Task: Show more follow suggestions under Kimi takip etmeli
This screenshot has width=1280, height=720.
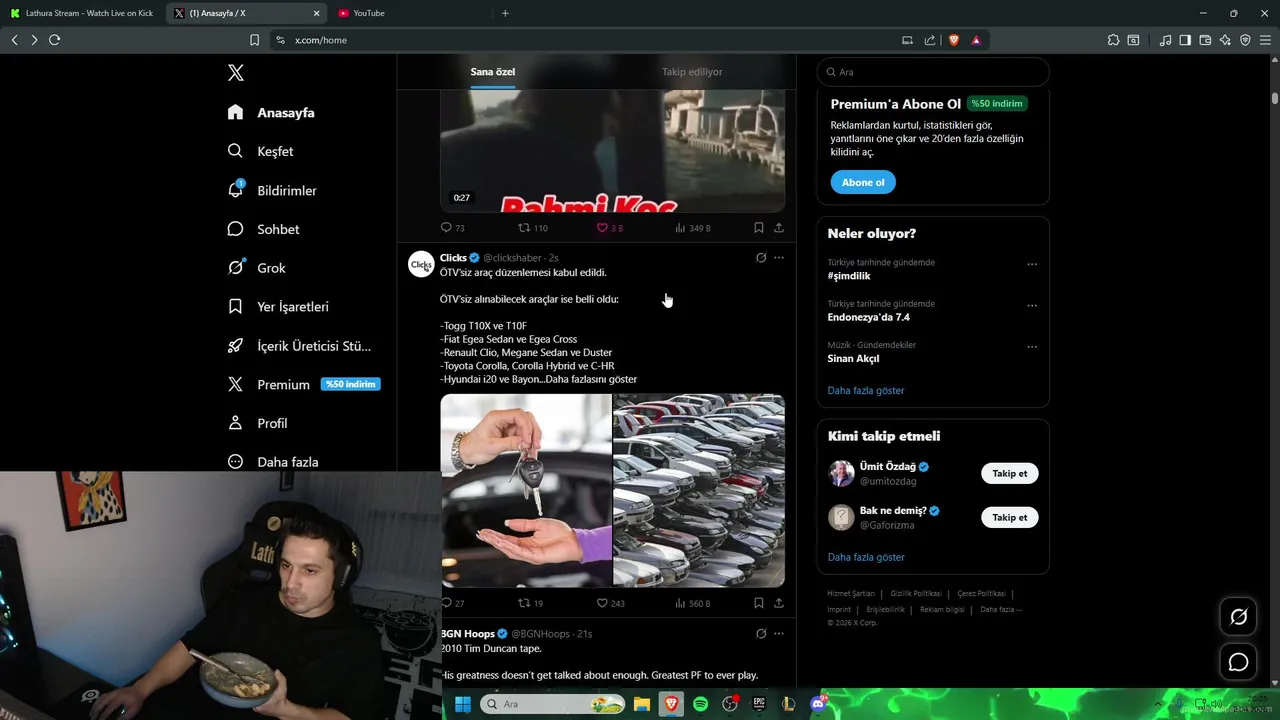Action: click(866, 557)
